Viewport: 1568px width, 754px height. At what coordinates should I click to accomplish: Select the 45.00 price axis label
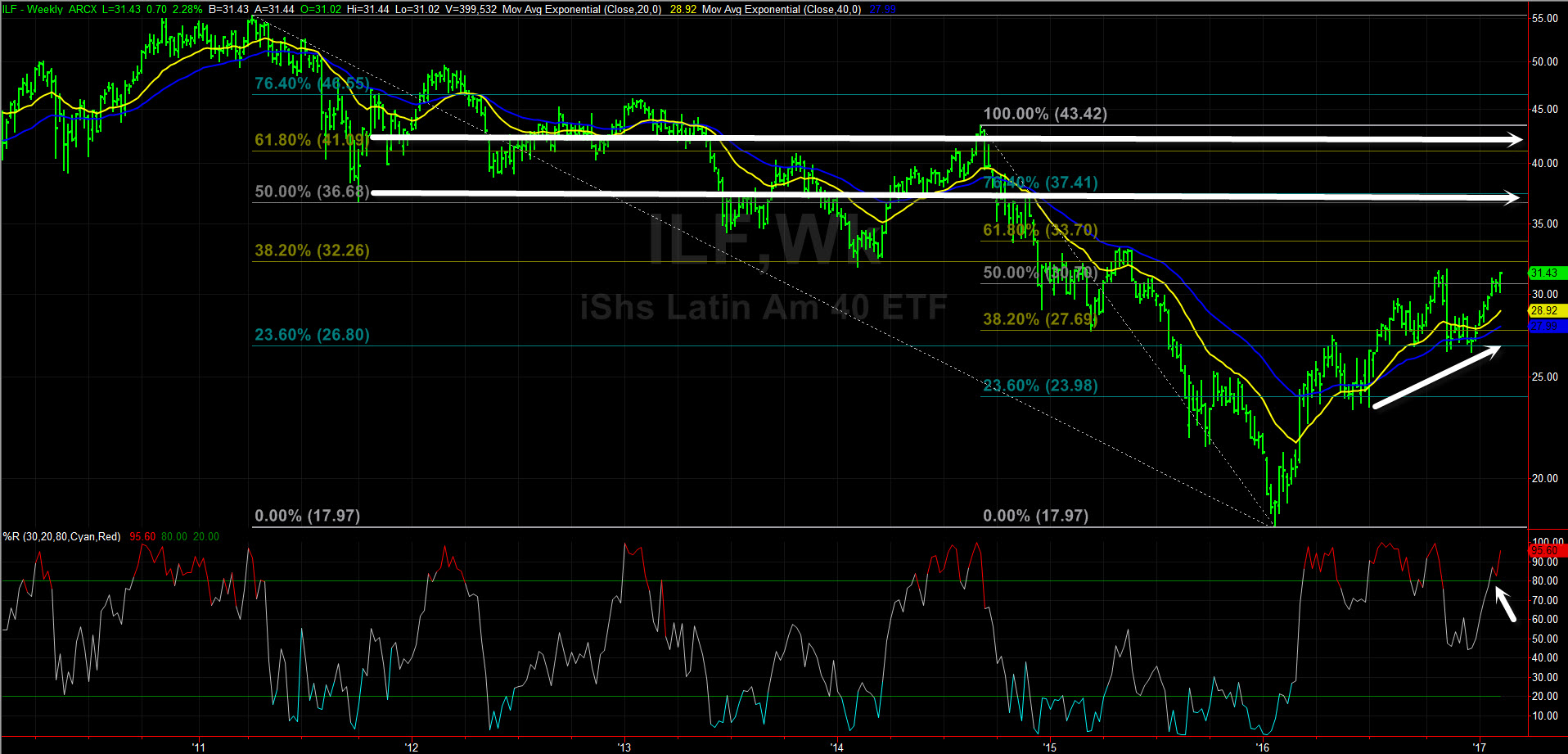coord(1545,110)
